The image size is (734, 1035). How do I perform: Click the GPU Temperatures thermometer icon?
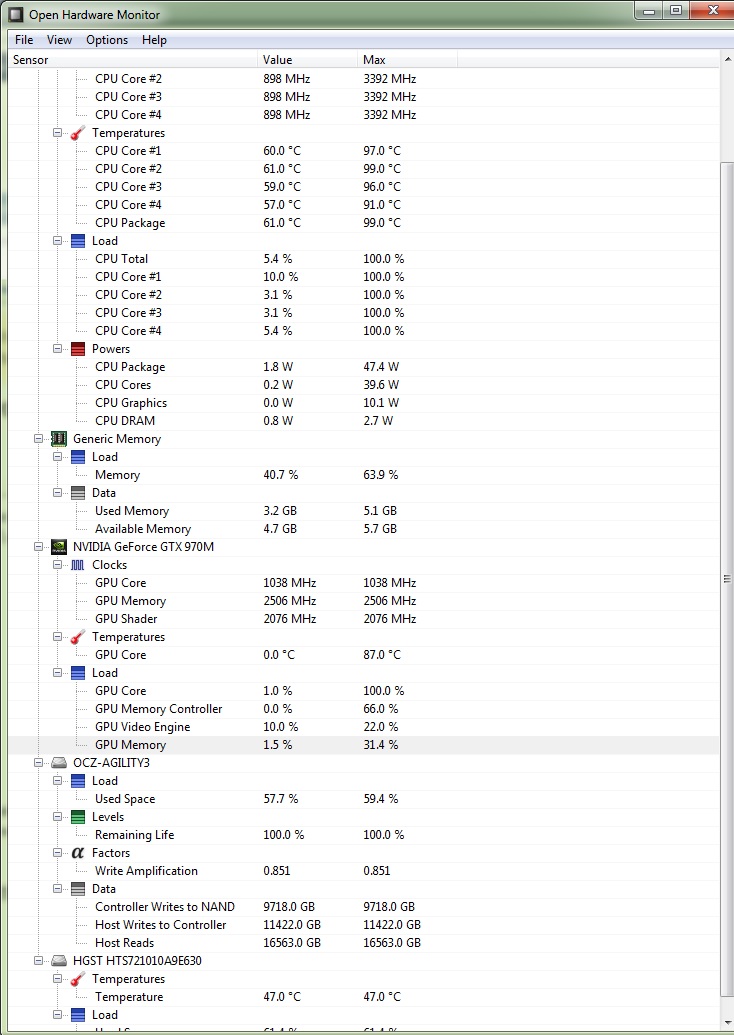78,637
